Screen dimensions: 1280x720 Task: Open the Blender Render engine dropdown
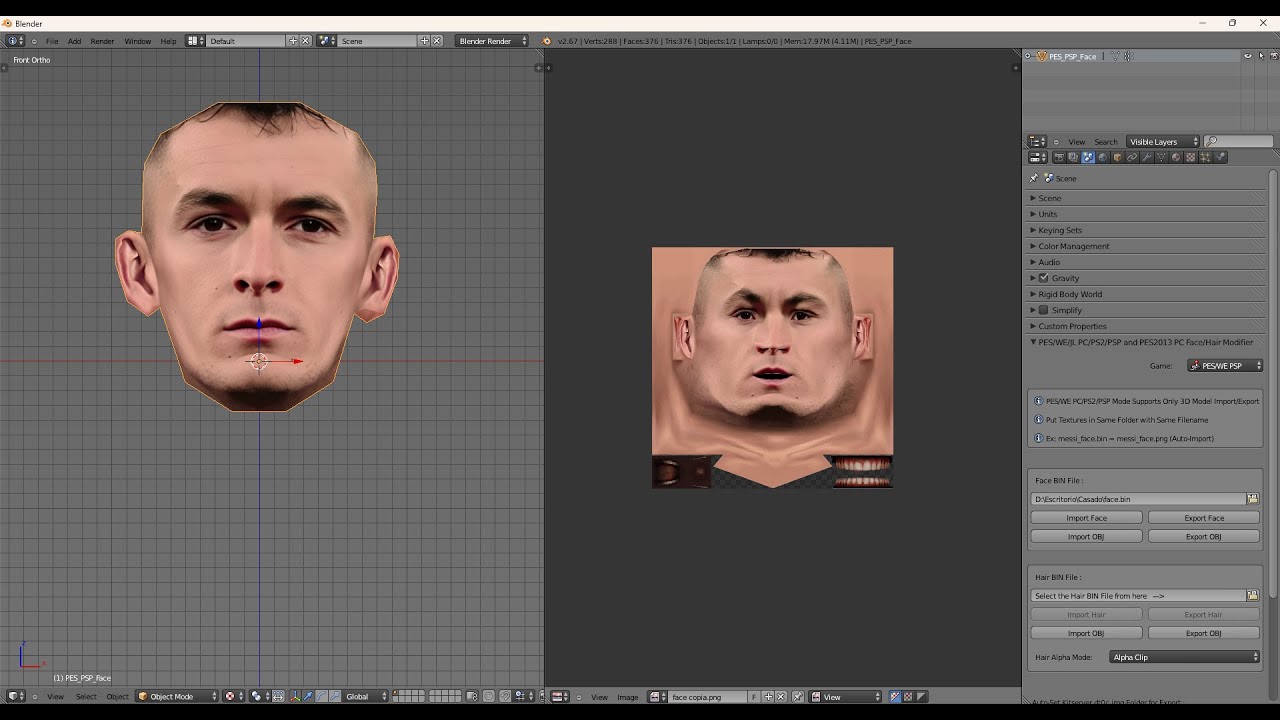492,41
